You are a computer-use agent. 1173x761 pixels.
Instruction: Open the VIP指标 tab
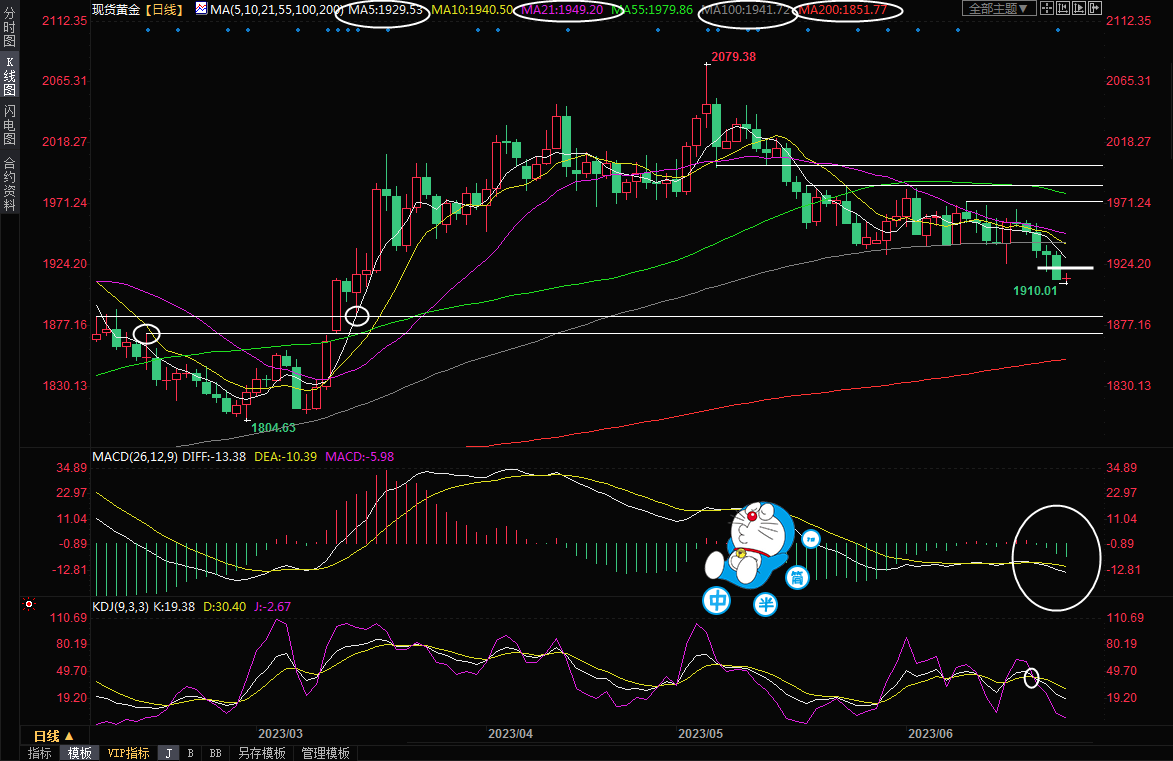(128, 753)
